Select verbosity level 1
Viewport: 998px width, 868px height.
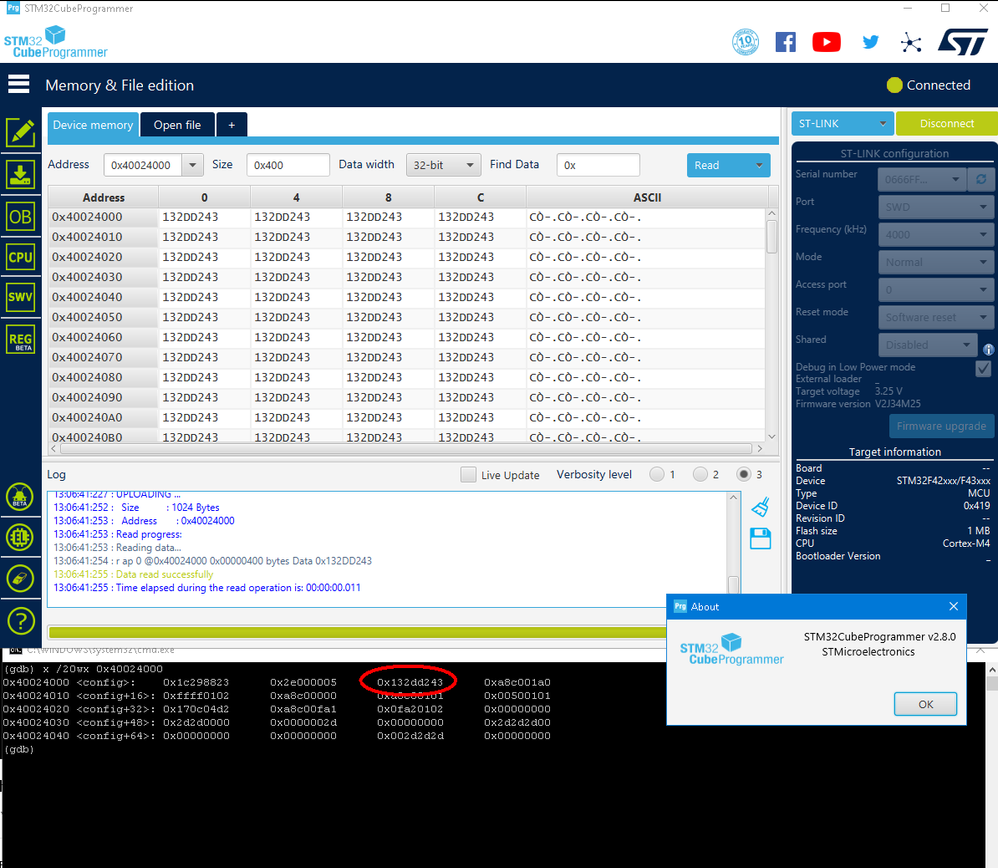tap(656, 475)
